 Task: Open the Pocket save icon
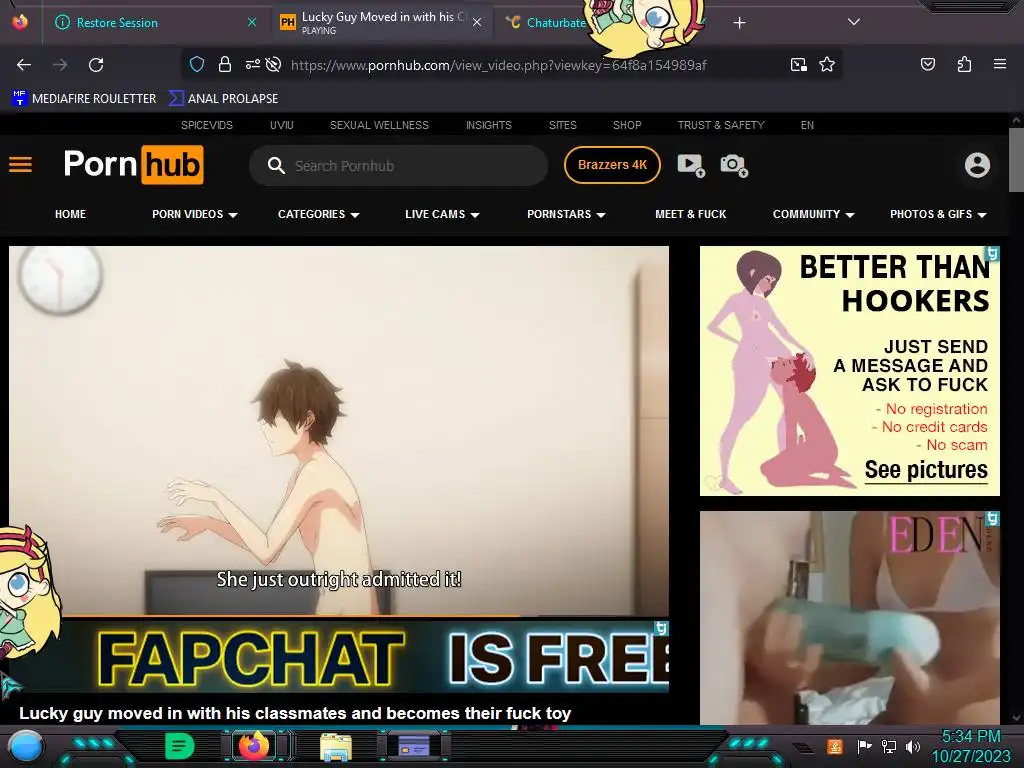click(927, 64)
